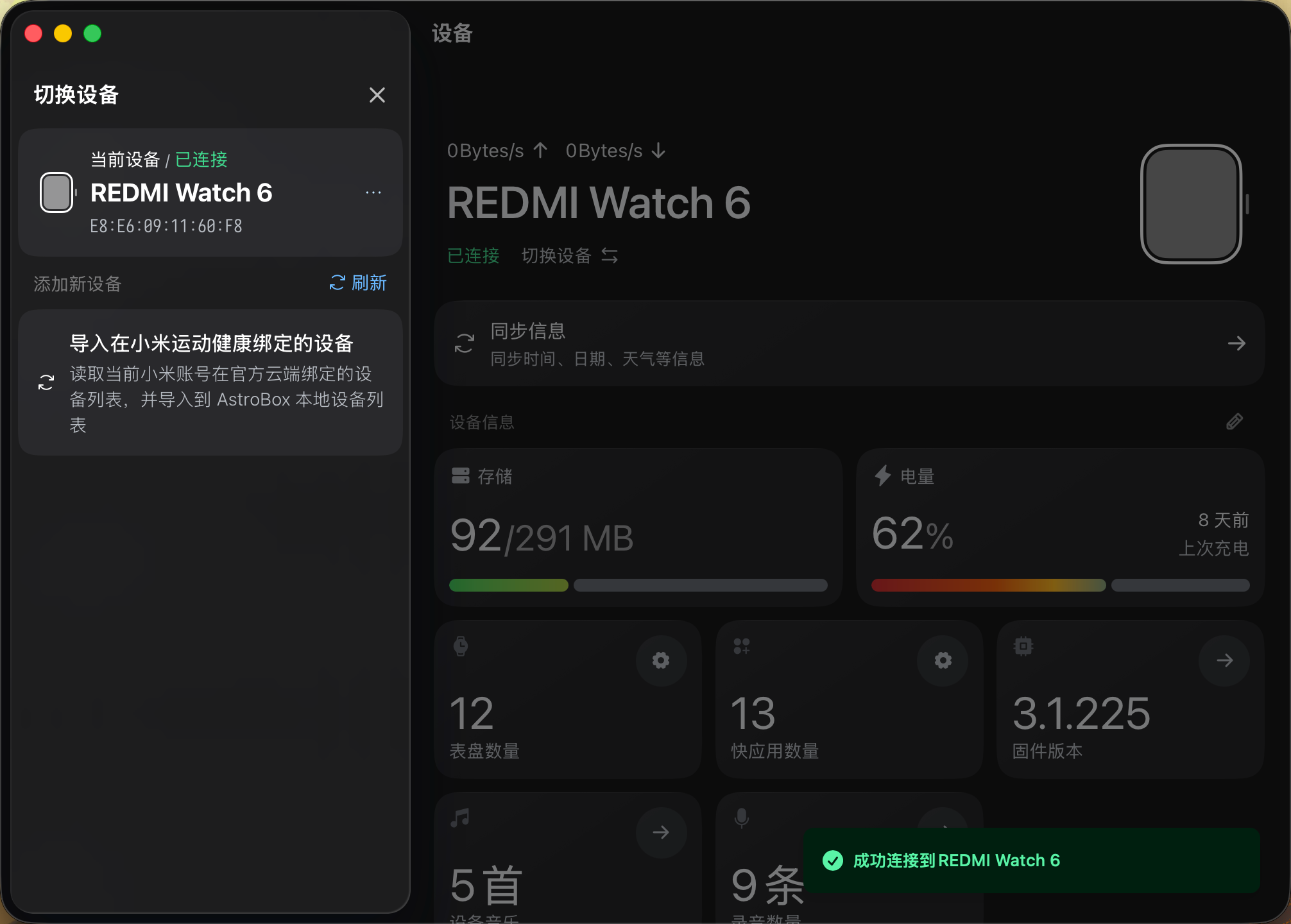Click the music note icon on the 5首 card
Screen dimensions: 1291x924
461,818
